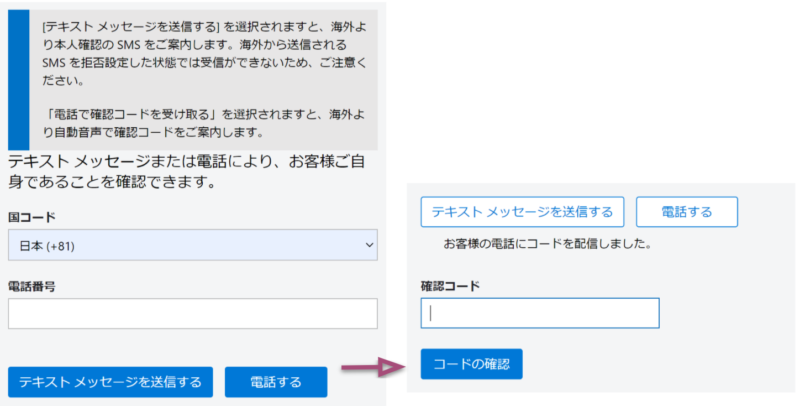The width and height of the screenshot is (800, 406).
Task: Click empty gray area right of コードの確認
Action: coord(660,364)
